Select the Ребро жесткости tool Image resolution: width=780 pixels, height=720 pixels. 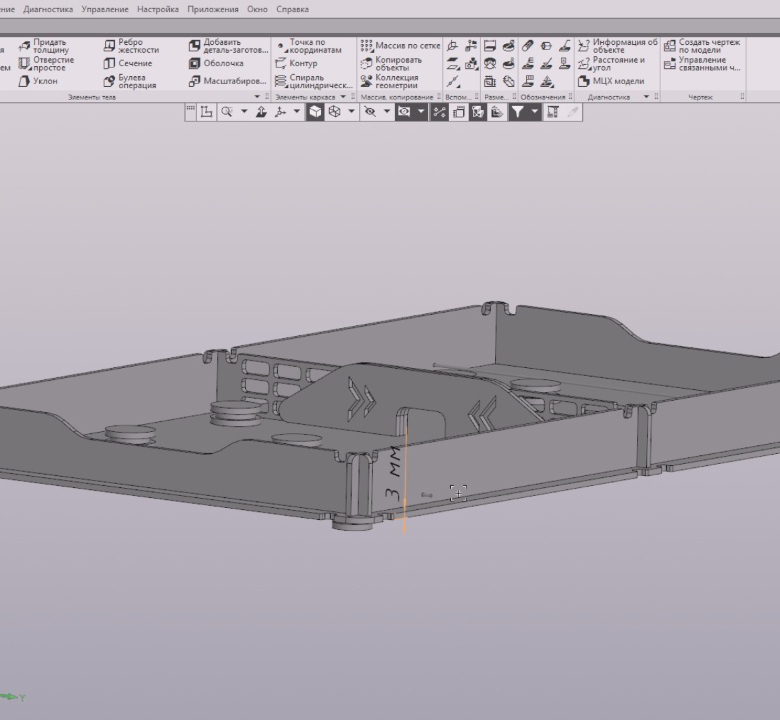tap(130, 46)
